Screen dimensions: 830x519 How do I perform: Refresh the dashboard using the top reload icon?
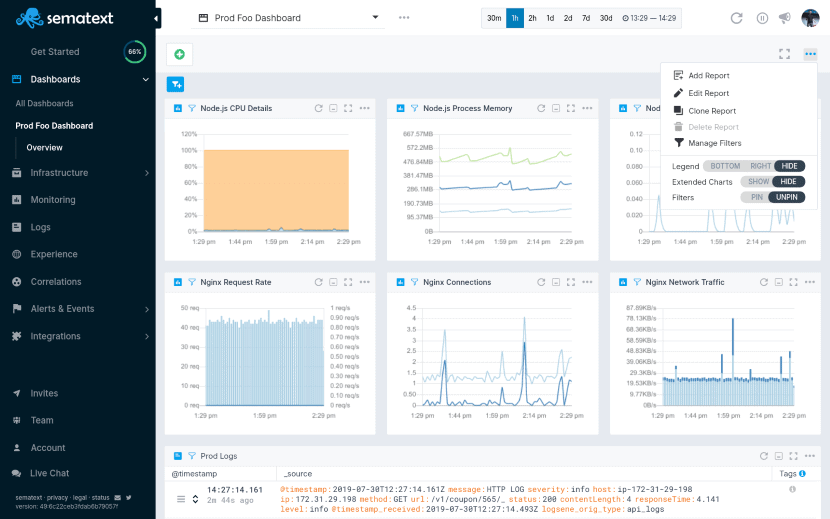pyautogui.click(x=736, y=18)
